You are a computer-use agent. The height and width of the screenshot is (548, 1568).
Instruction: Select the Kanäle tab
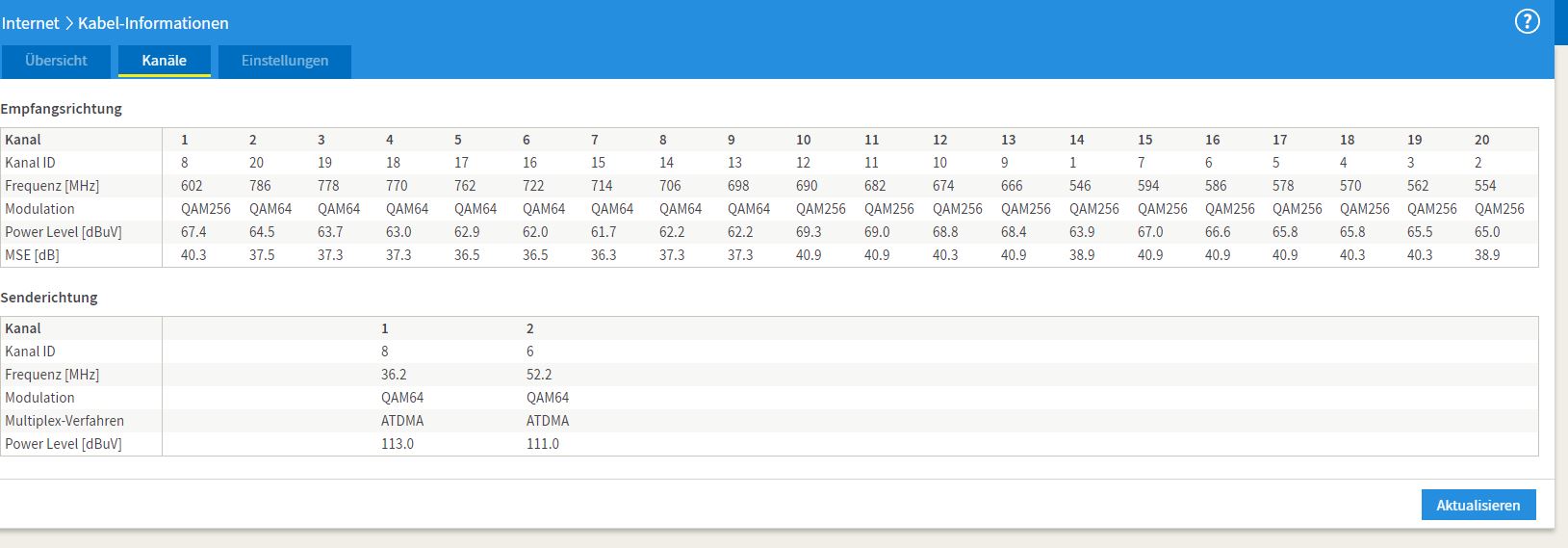(x=164, y=61)
